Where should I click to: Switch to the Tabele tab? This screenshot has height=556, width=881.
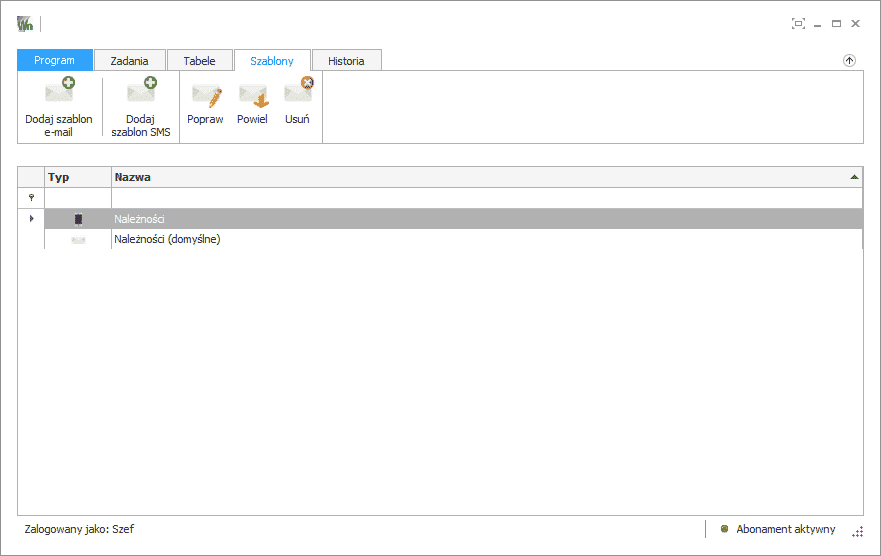(x=199, y=61)
